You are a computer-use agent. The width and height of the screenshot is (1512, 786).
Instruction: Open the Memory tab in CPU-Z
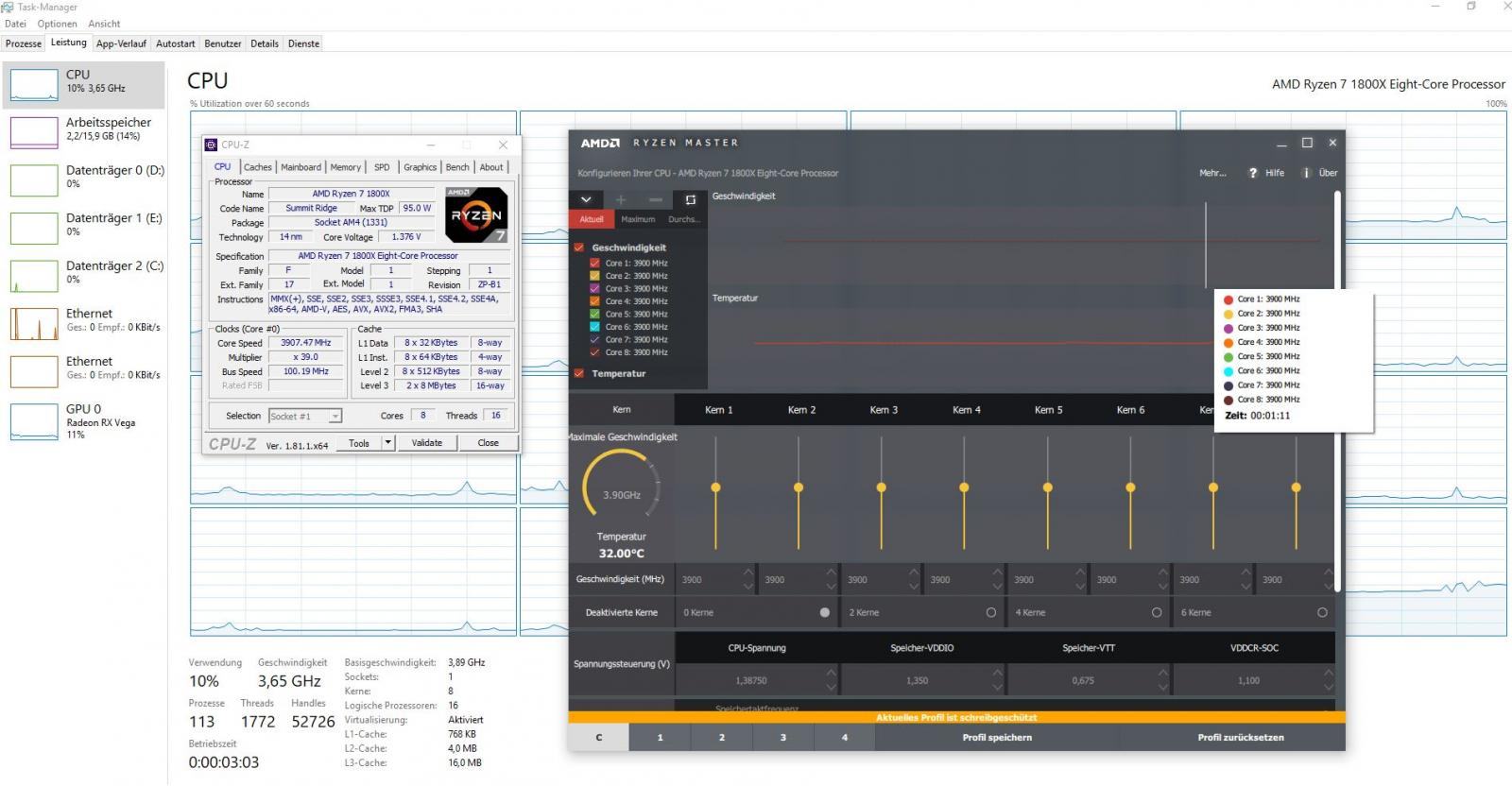click(x=345, y=167)
